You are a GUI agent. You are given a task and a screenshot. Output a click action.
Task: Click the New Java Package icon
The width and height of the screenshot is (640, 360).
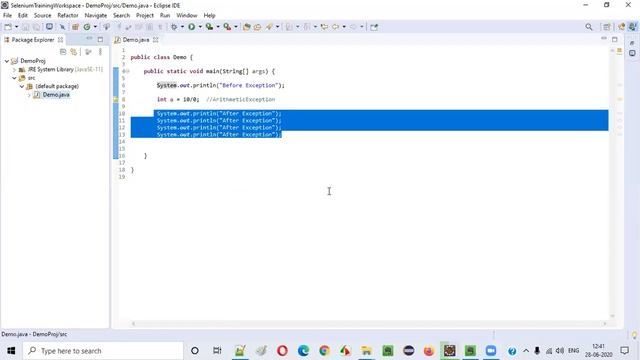(x=75, y=27)
